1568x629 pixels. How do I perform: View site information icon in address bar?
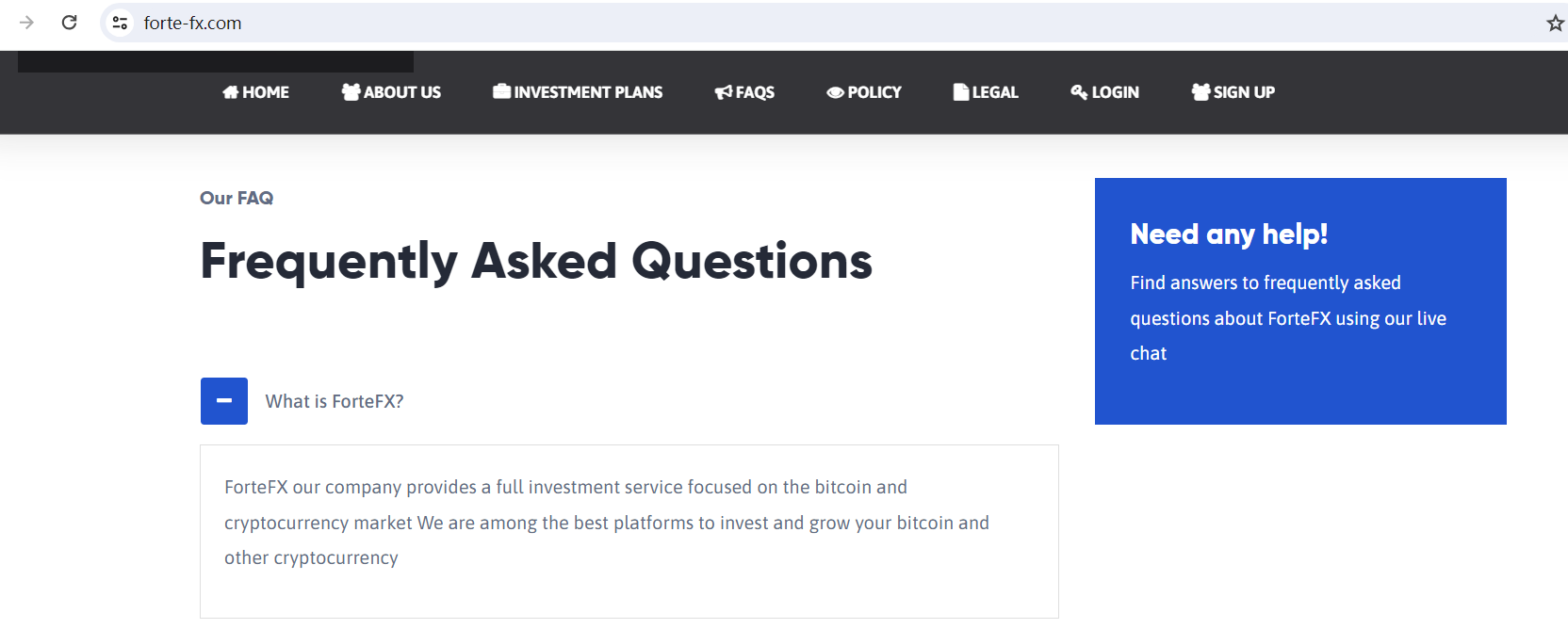[x=120, y=23]
